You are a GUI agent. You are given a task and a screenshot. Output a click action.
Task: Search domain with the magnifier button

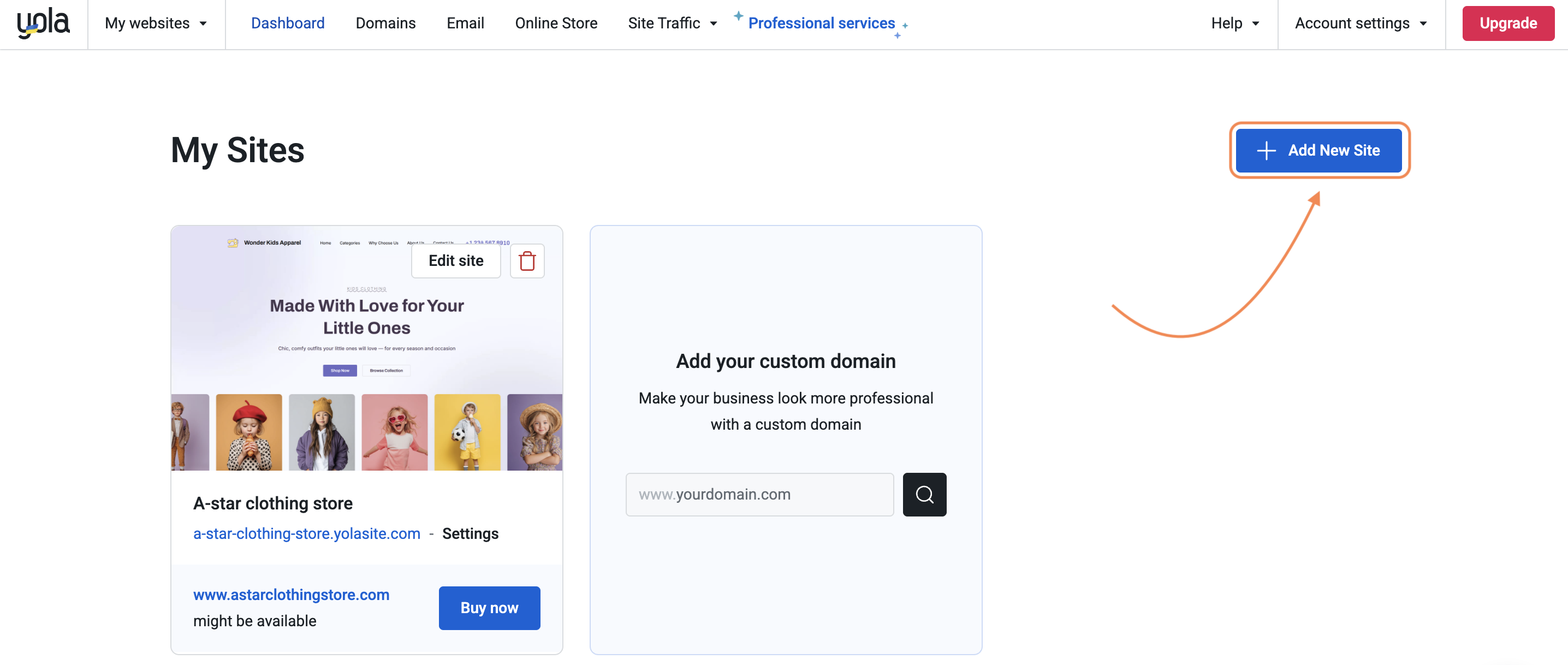[x=924, y=495]
